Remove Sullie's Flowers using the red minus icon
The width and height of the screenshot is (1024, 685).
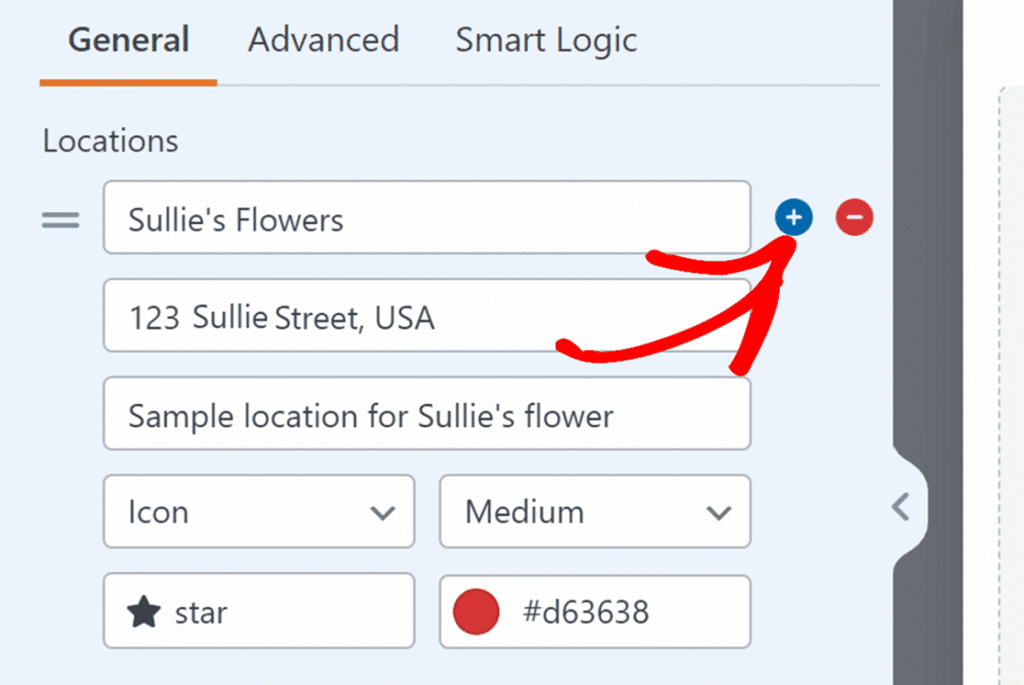854,217
